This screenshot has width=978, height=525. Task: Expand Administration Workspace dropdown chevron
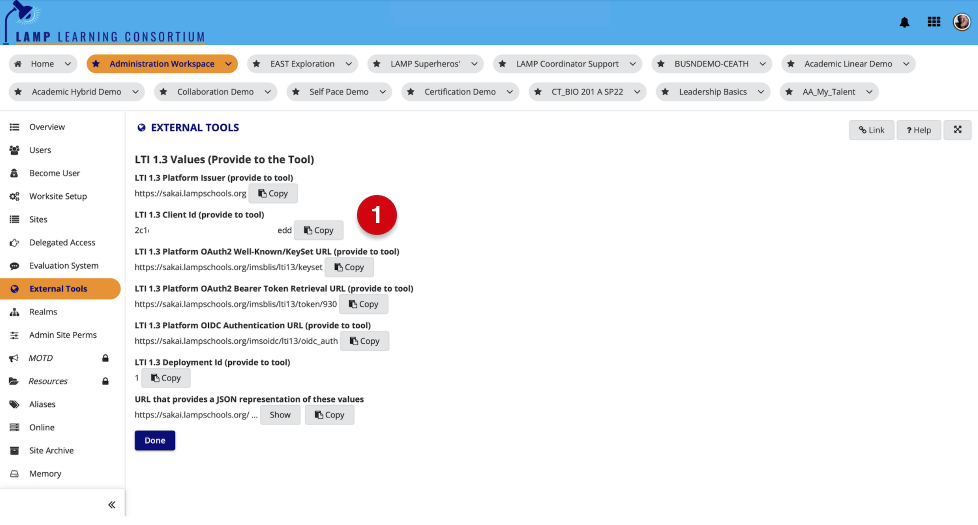point(228,64)
